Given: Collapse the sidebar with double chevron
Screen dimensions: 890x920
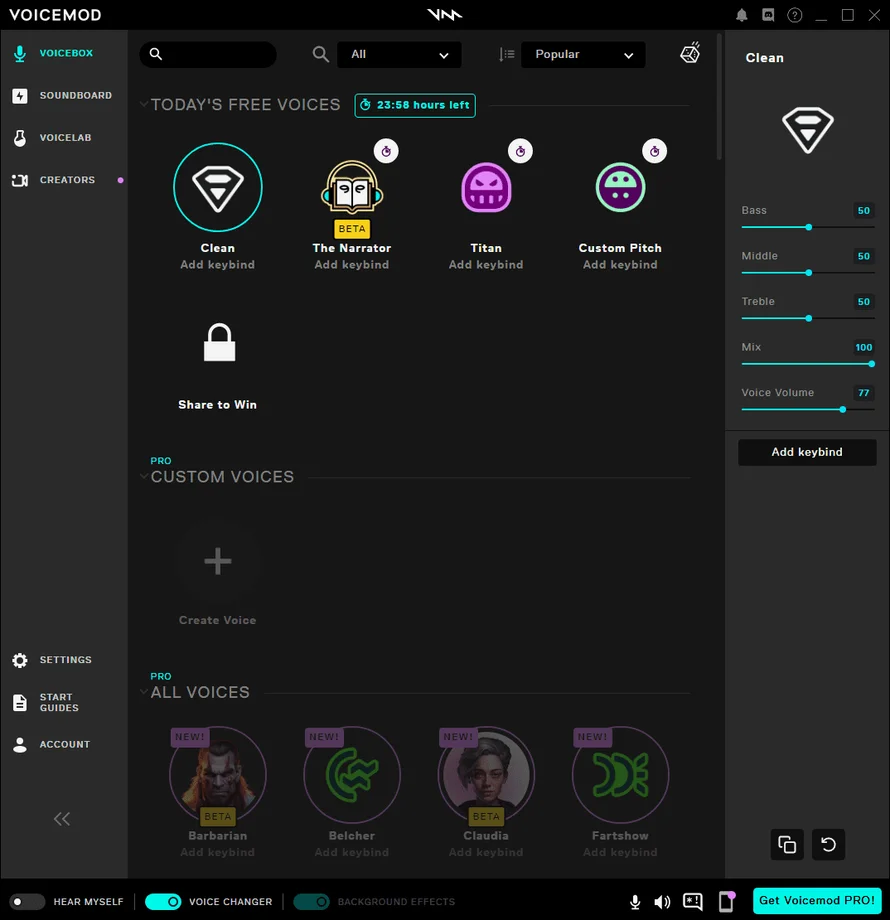Looking at the screenshot, I should [62, 819].
